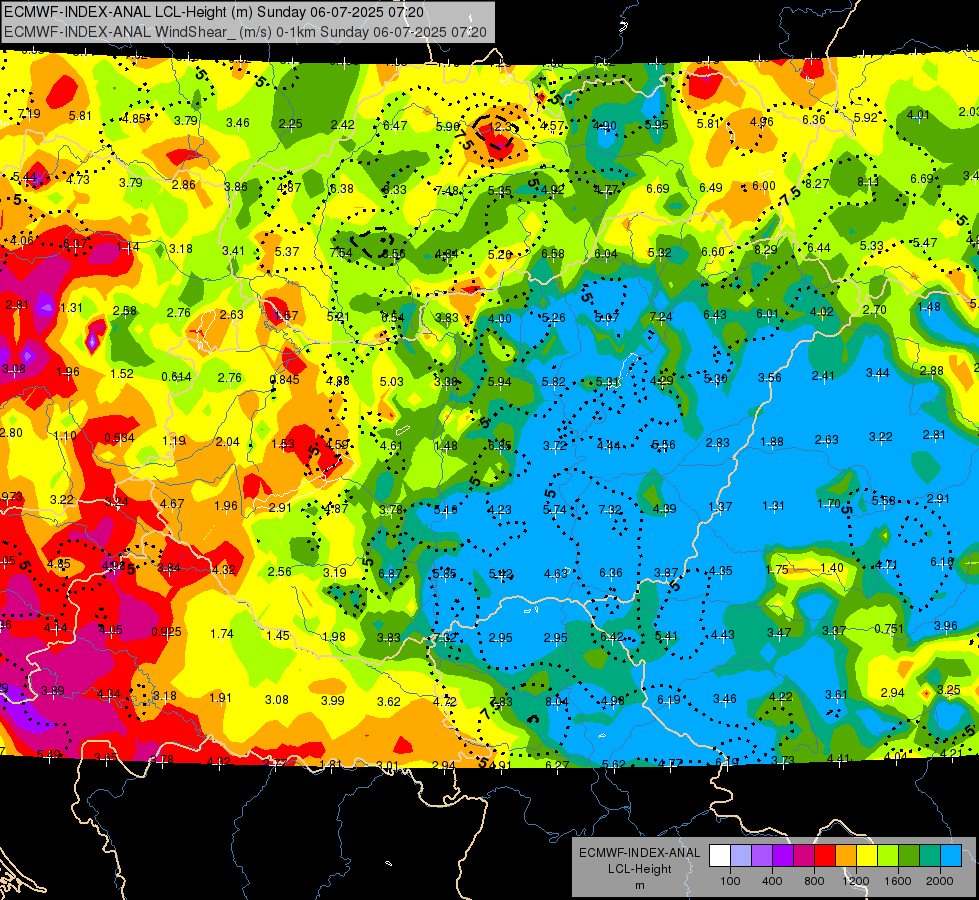This screenshot has height=900, width=979.
Task: Click the lime green legend swatch
Action: (888, 855)
